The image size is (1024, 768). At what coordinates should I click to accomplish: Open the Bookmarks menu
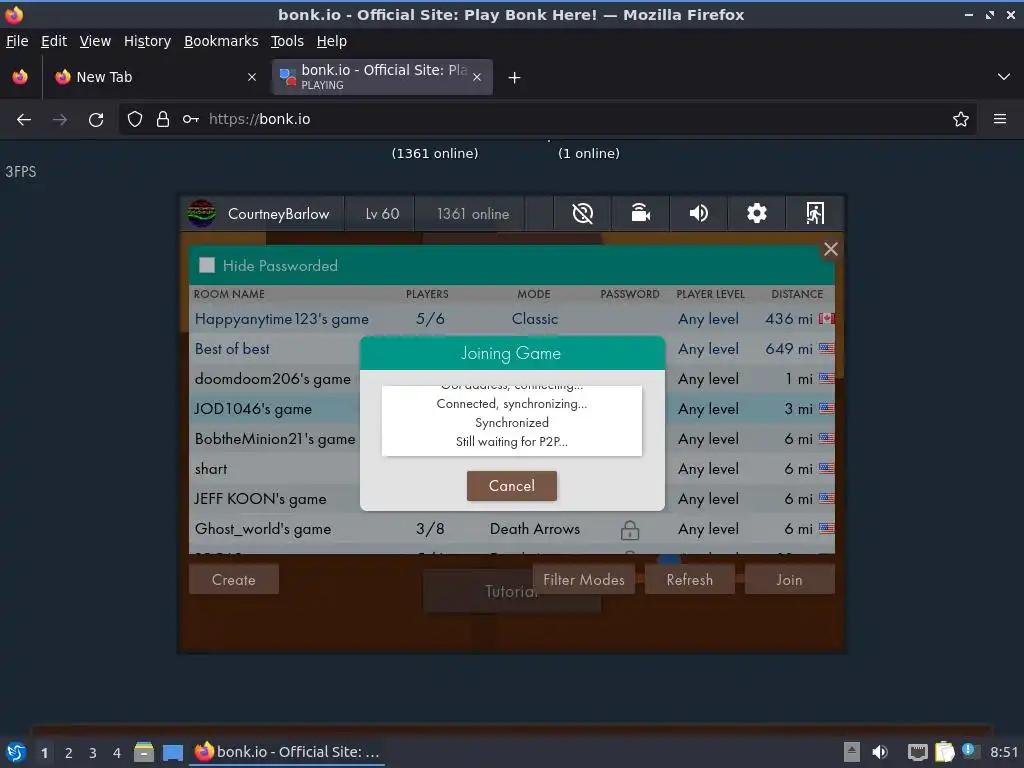221,41
